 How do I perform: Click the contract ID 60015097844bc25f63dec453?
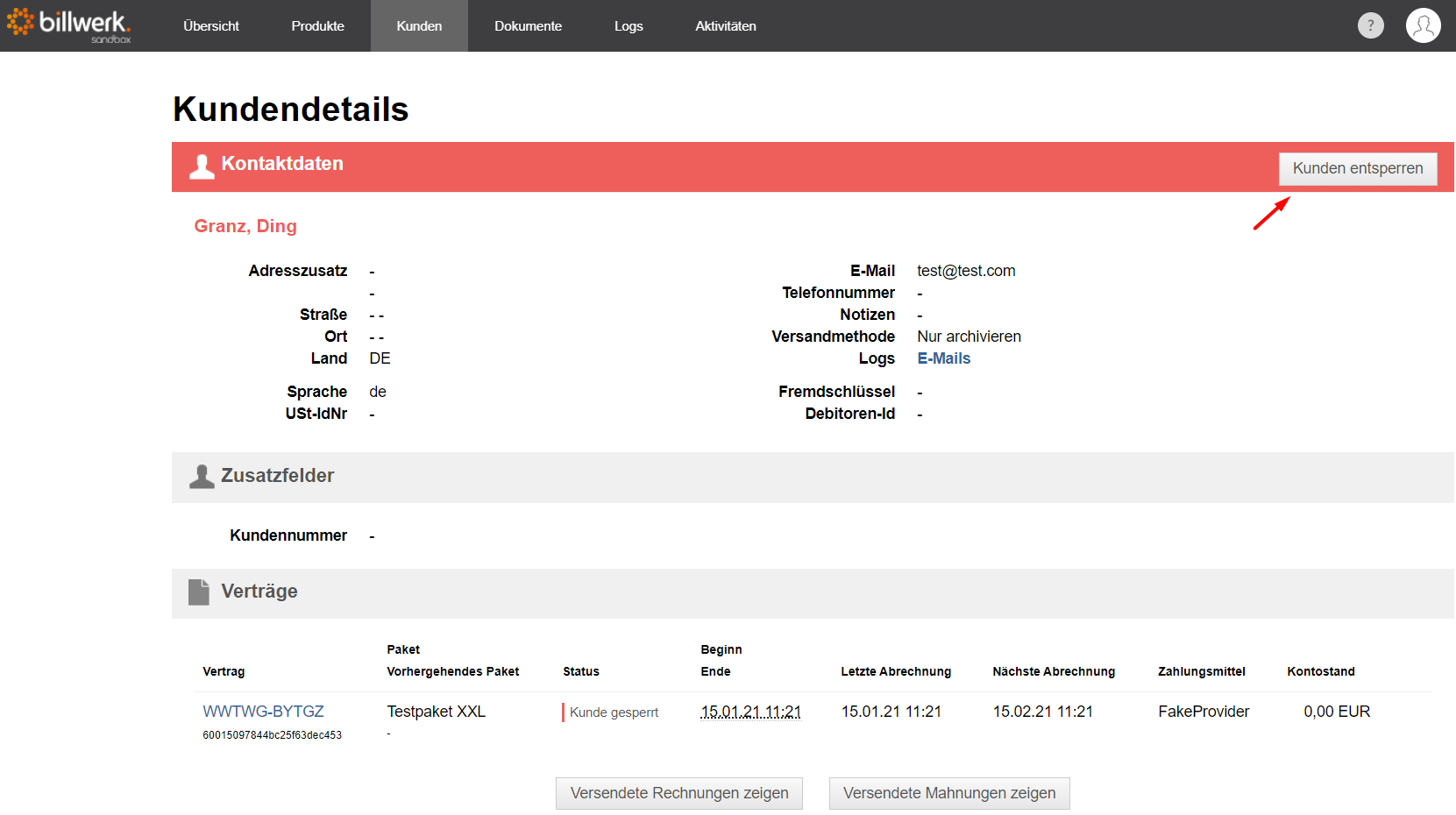tap(272, 735)
